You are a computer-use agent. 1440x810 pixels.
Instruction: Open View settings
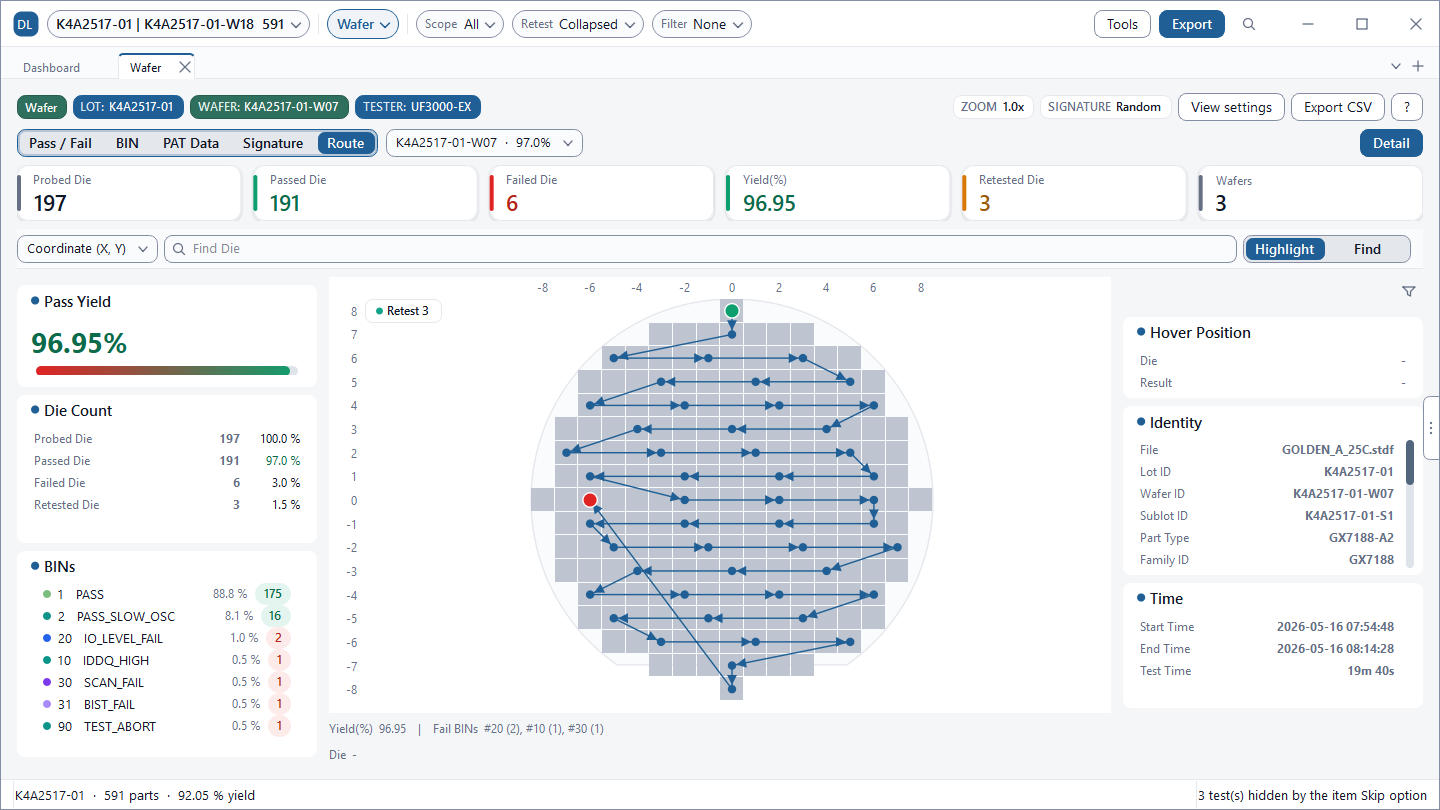pyautogui.click(x=1231, y=107)
